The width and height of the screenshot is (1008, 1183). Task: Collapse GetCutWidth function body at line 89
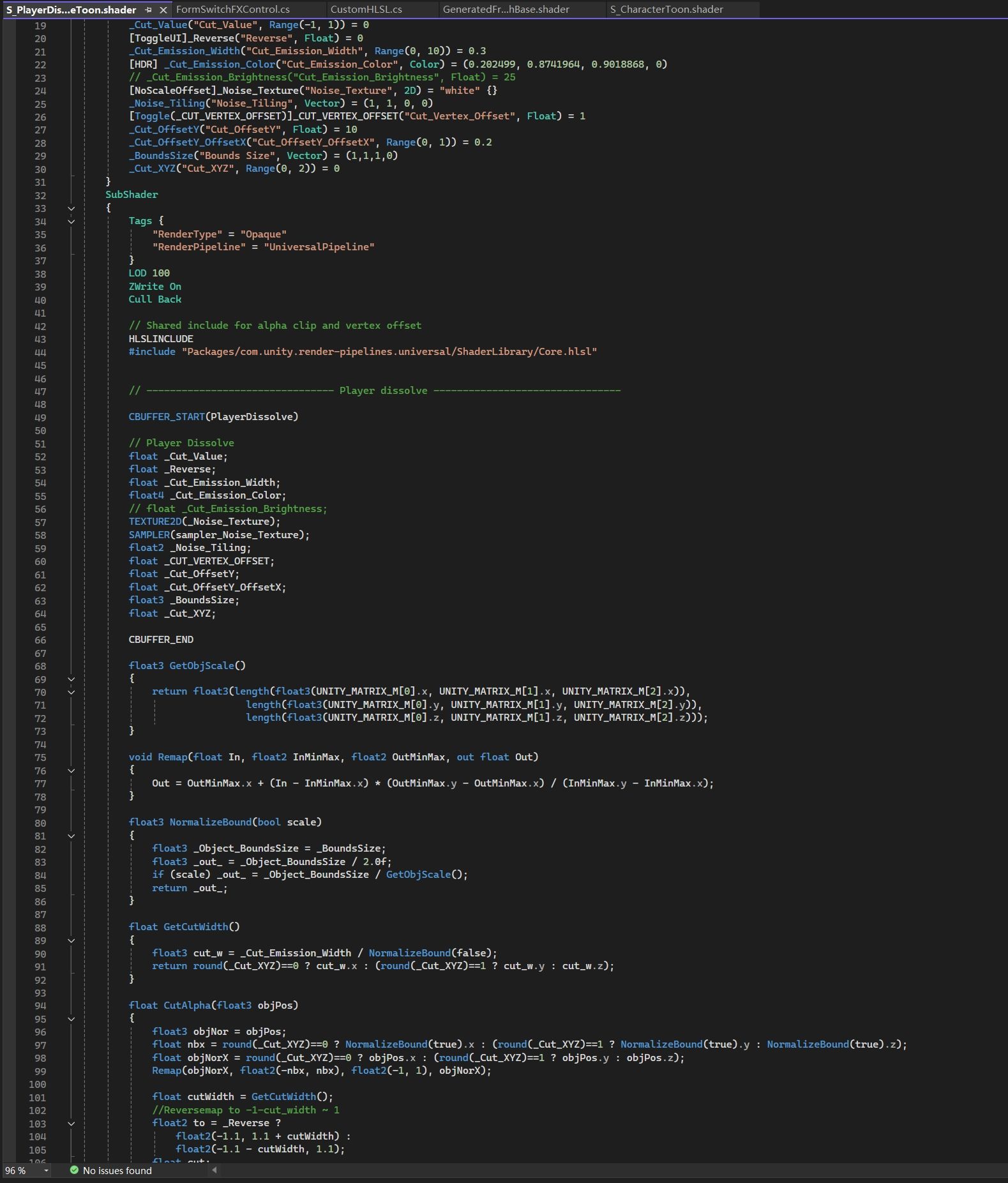71,940
